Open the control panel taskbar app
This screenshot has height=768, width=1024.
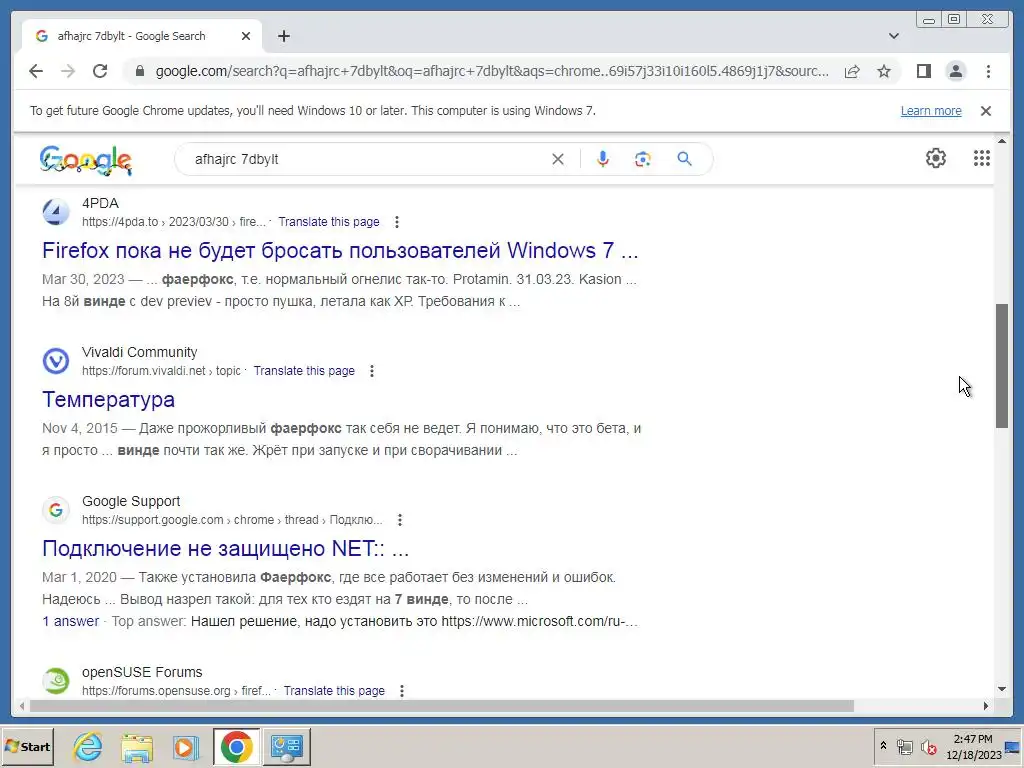[287, 746]
